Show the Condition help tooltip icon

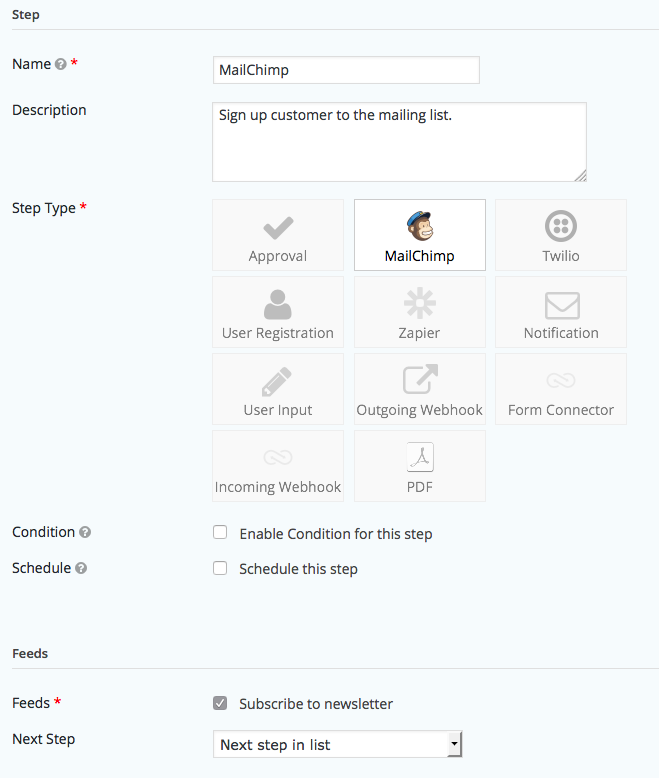click(85, 532)
